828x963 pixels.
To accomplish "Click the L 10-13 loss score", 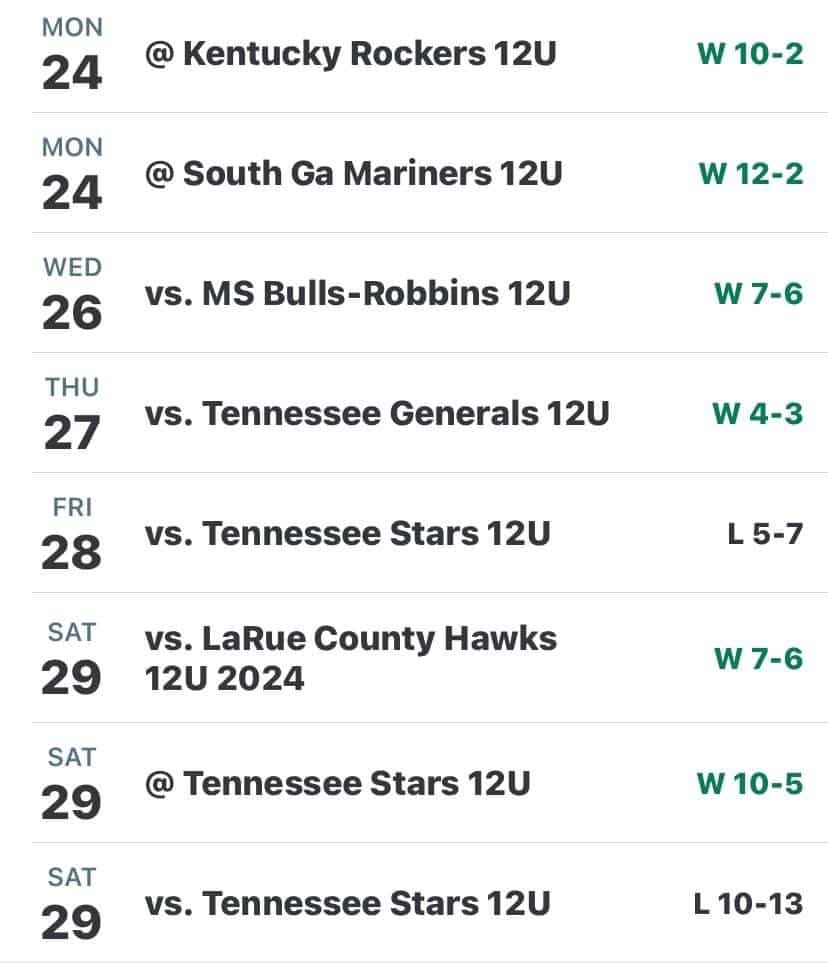I will point(748,904).
